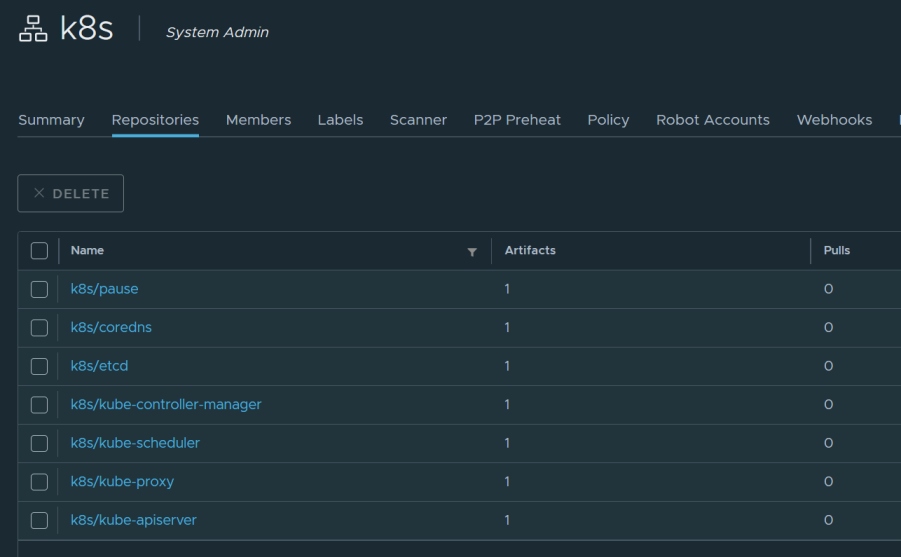Click the k8s project title

(x=86, y=28)
